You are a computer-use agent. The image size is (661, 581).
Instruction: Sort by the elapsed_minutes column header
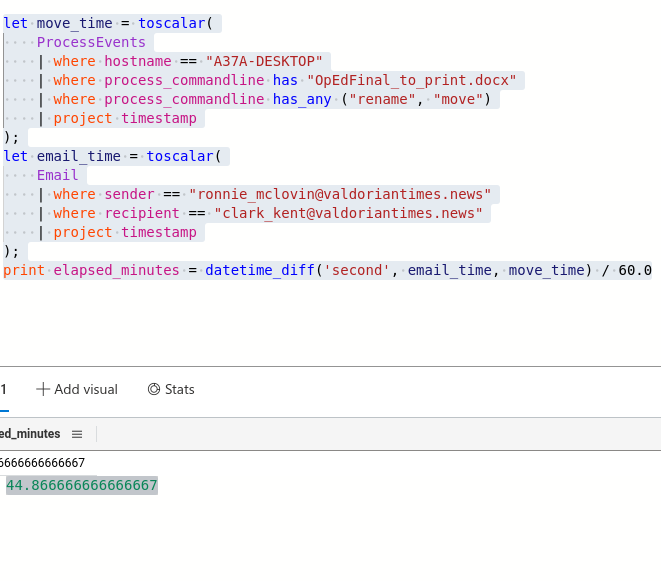pyautogui.click(x=30, y=434)
